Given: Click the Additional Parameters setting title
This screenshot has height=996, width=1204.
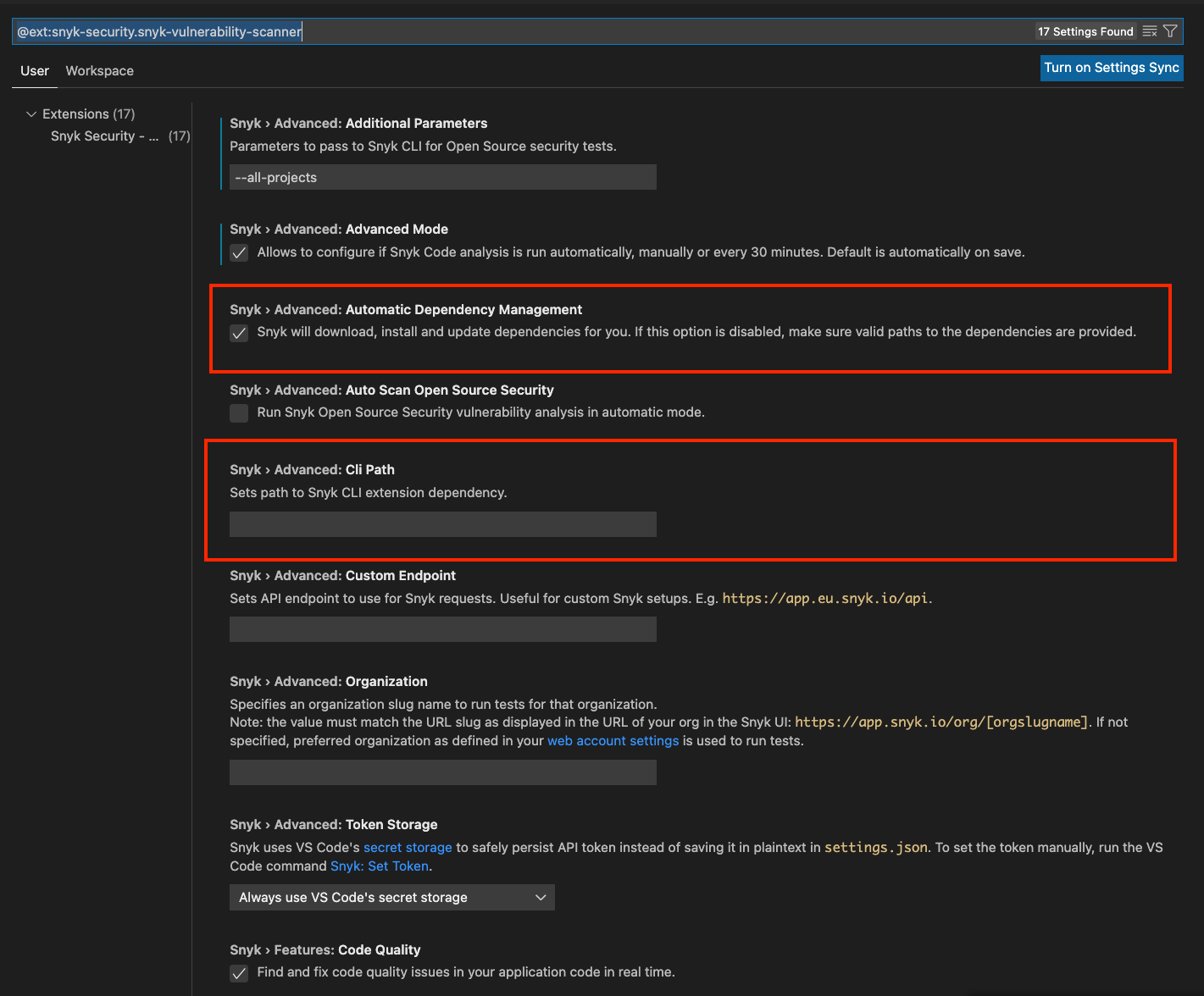Looking at the screenshot, I should coord(358,123).
